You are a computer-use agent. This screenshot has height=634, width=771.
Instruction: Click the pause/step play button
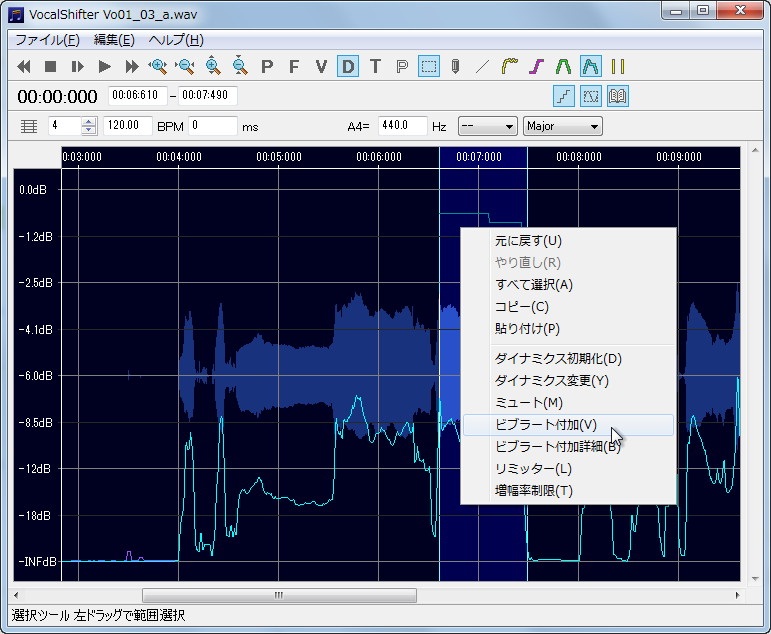(78, 66)
